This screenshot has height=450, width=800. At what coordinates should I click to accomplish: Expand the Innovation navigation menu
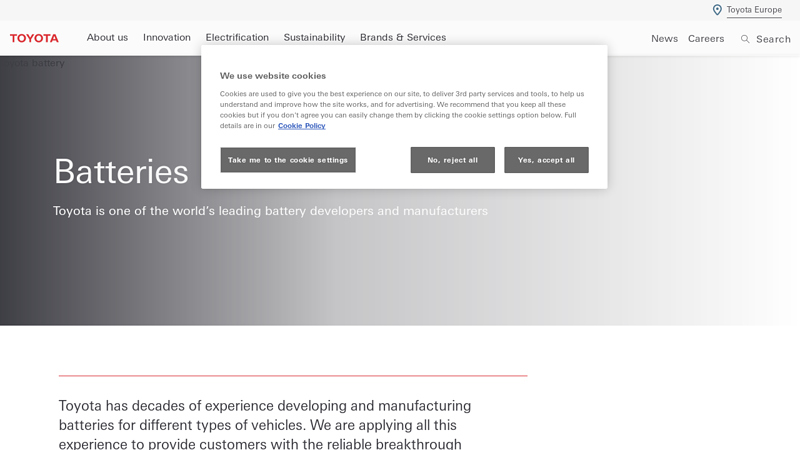pos(166,37)
